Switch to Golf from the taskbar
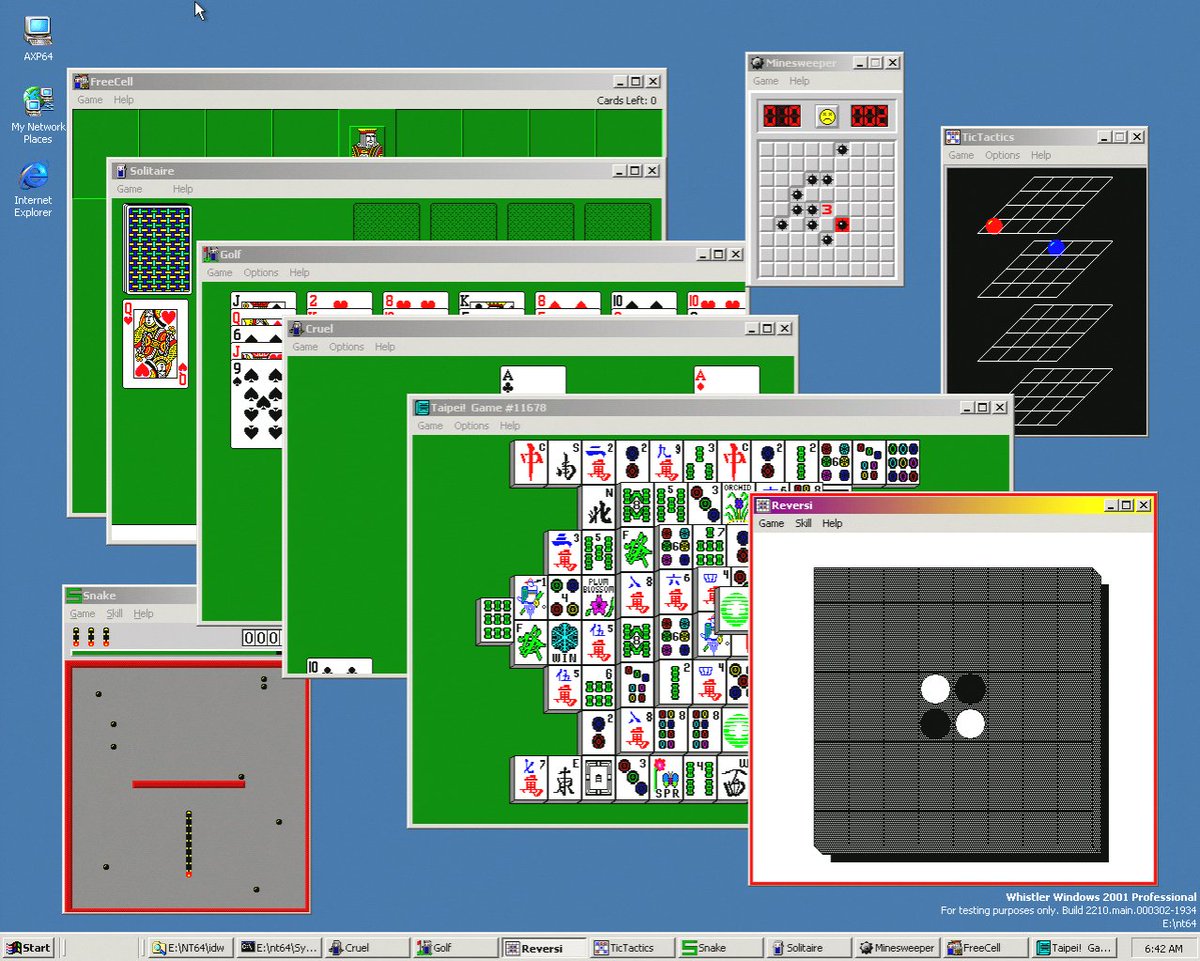 point(456,948)
